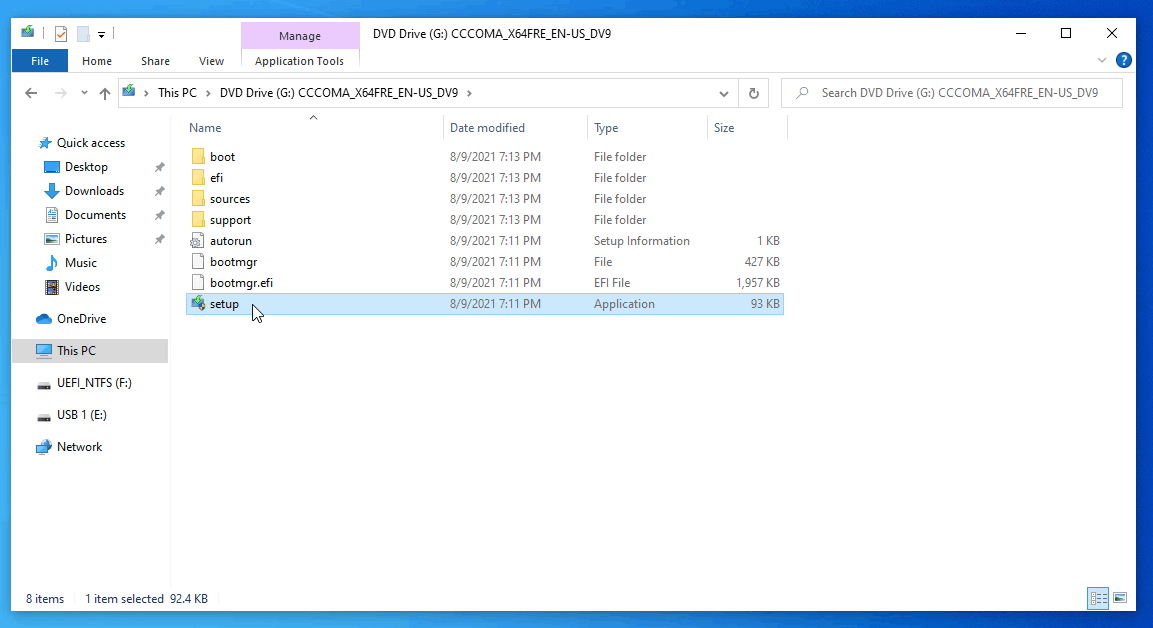Click the Forward navigation arrow
This screenshot has width=1153, height=628.
pos(61,93)
